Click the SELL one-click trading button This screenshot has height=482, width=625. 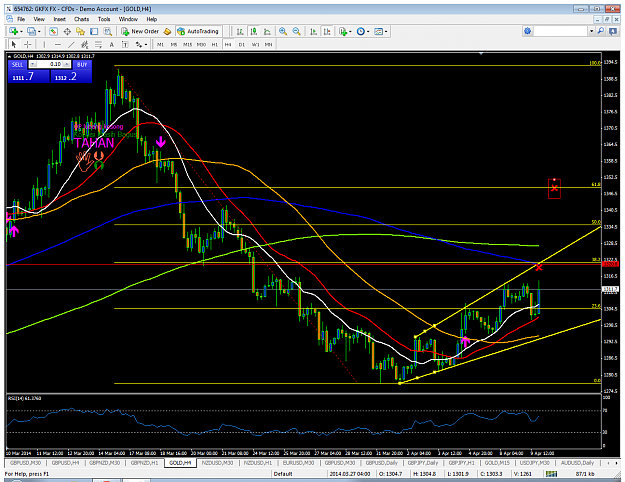coord(18,65)
